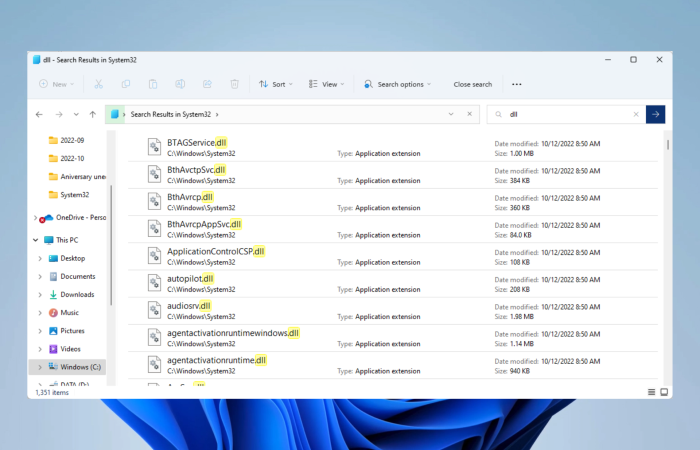Clear the search box text
Image resolution: width=700 pixels, height=450 pixels.
coord(636,114)
